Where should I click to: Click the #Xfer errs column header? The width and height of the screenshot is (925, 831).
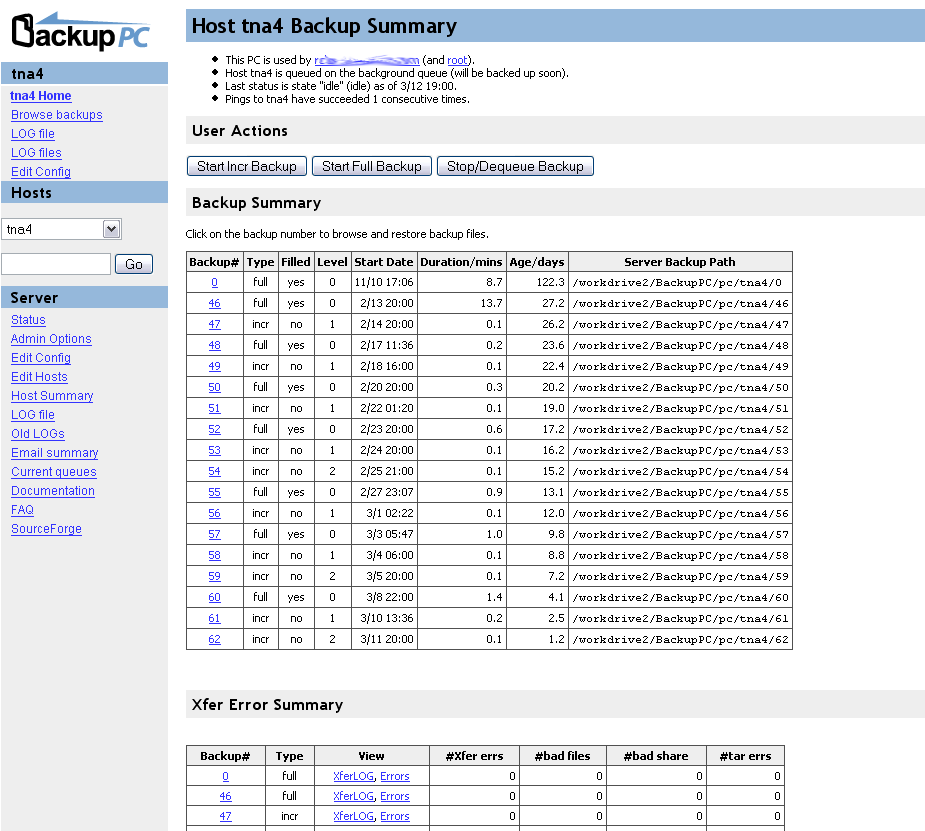click(474, 756)
